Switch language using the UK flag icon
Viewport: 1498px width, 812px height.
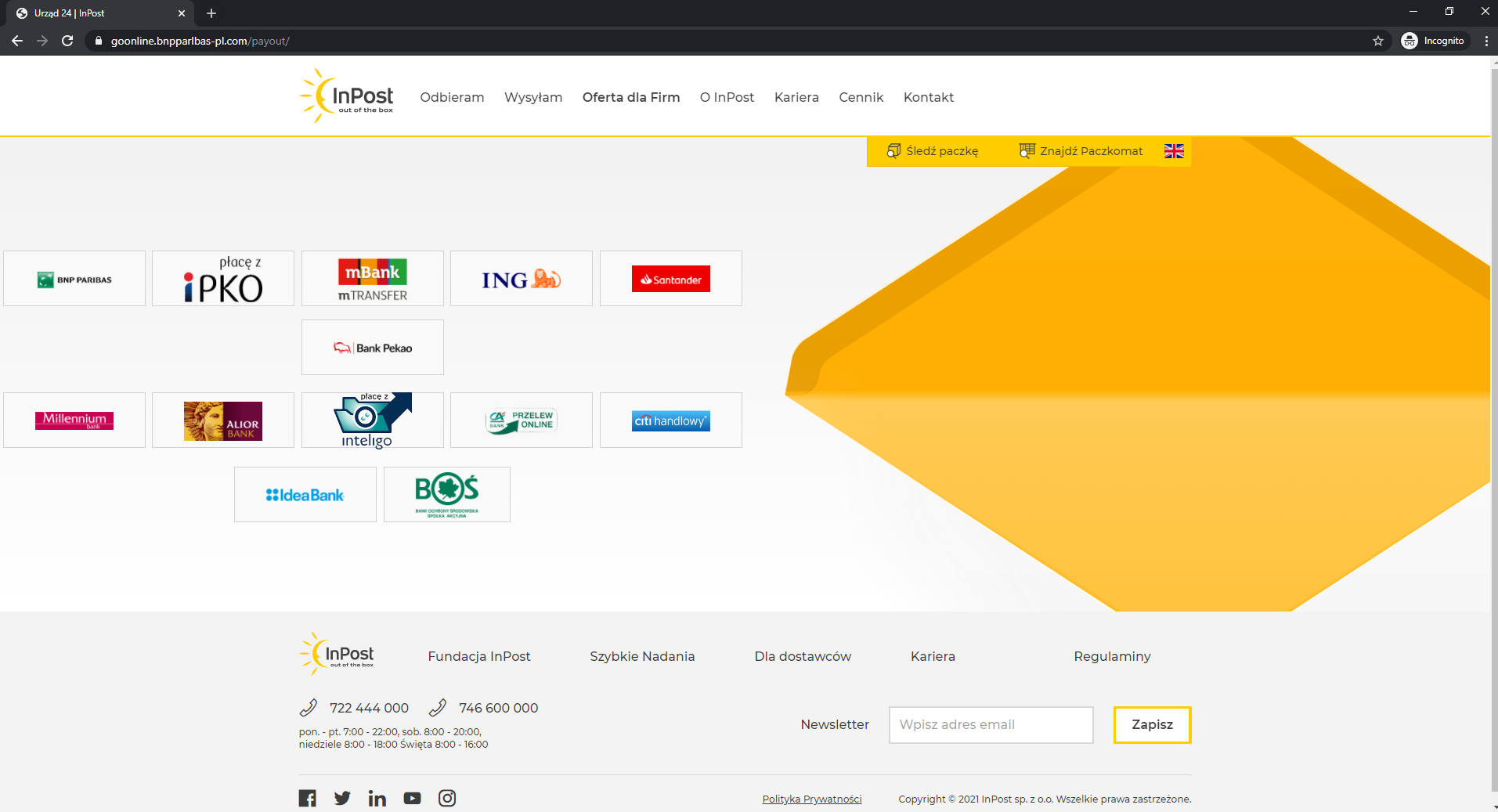pos(1173,151)
